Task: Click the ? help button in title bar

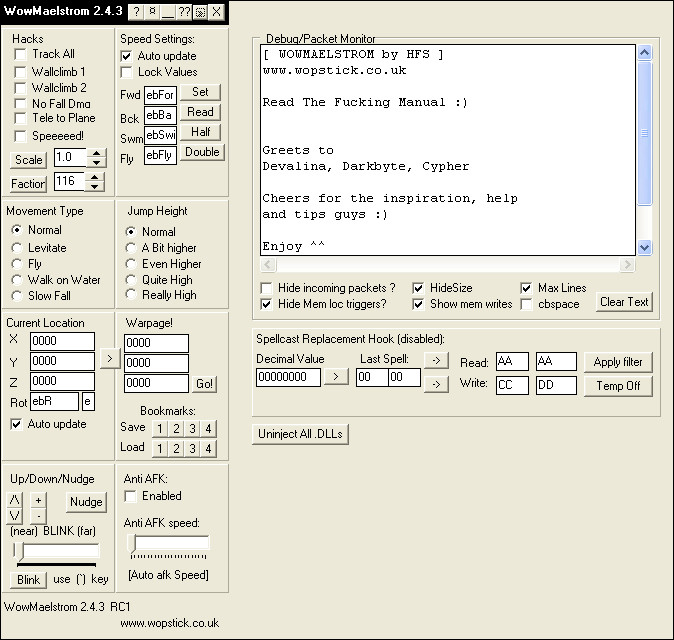Action: point(136,12)
